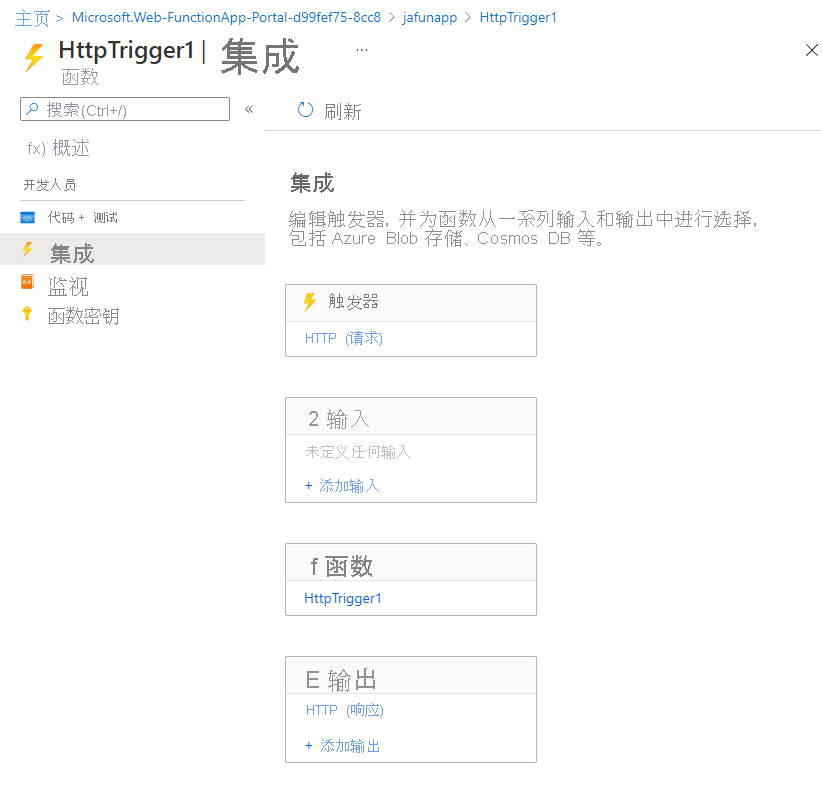Open Microsoft.Web-FunctionApp-Portal breadcrumb link
822x810 pixels.
click(226, 18)
